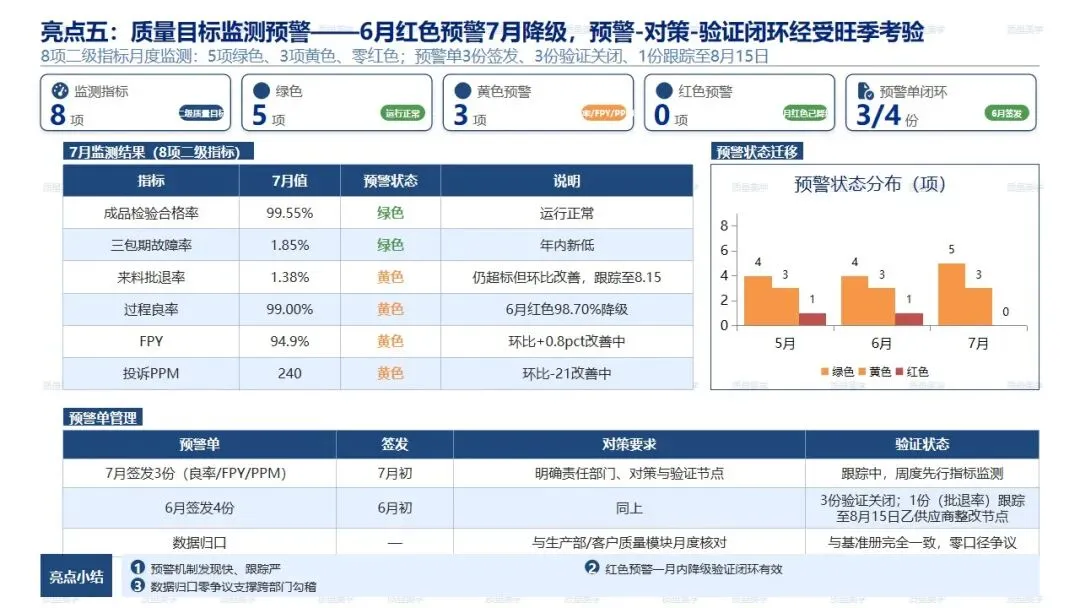
Task: Click the 预警状态 column header
Action: pyautogui.click(x=391, y=180)
